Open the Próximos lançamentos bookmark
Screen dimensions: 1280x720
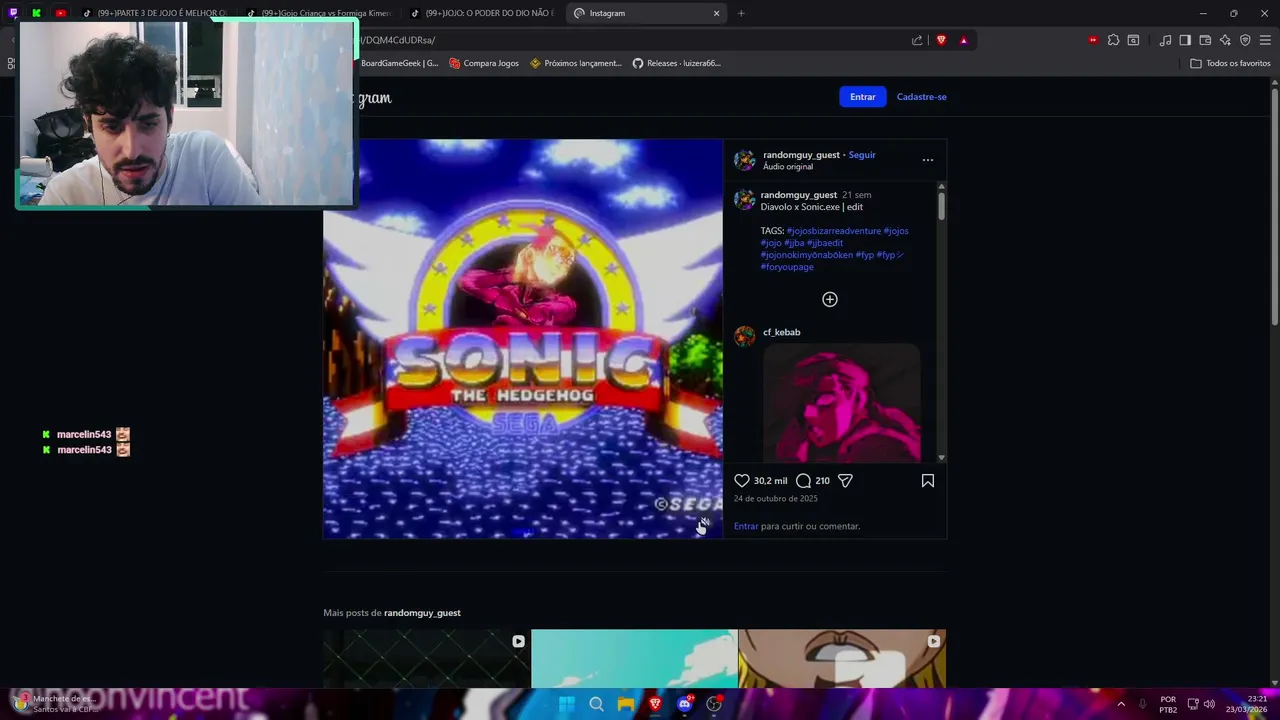pyautogui.click(x=576, y=63)
